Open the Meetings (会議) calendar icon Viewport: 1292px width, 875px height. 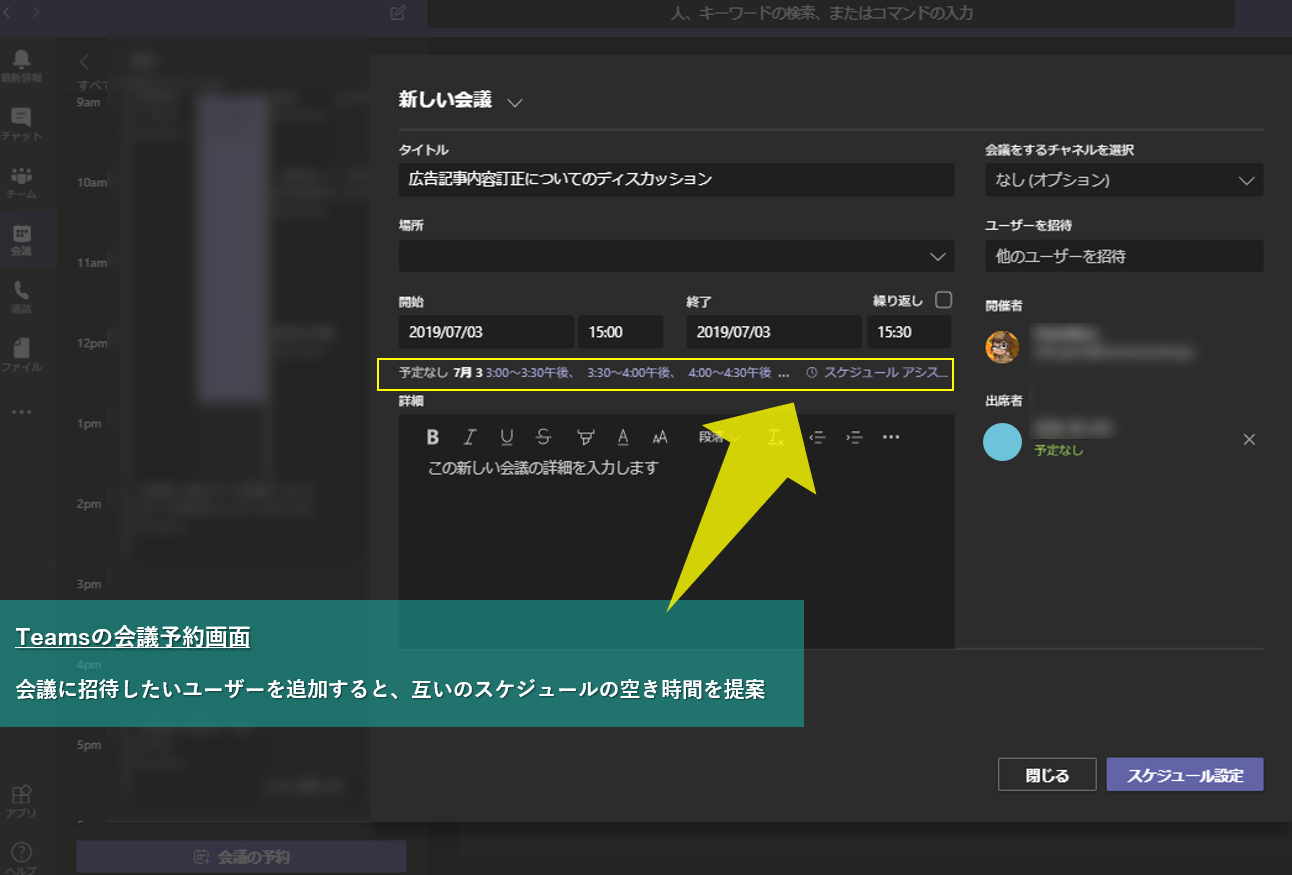point(21,240)
